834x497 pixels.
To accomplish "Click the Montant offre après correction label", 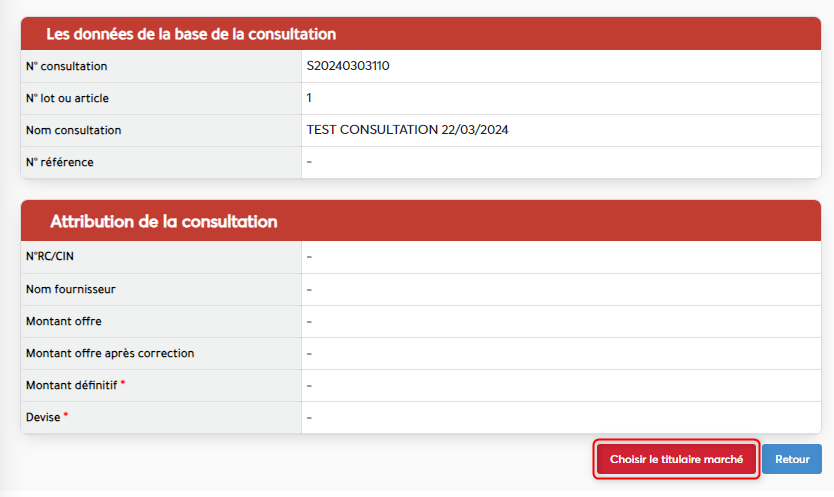I will (x=110, y=353).
